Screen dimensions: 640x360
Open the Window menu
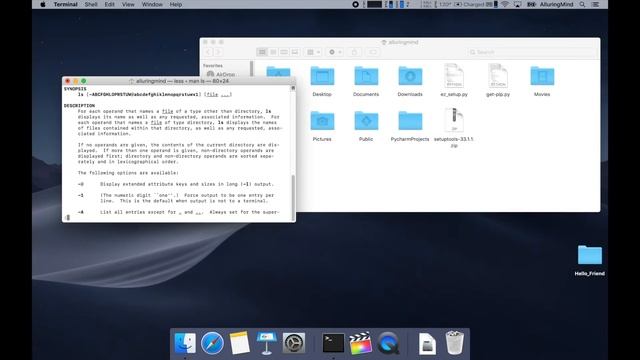coord(152,4)
